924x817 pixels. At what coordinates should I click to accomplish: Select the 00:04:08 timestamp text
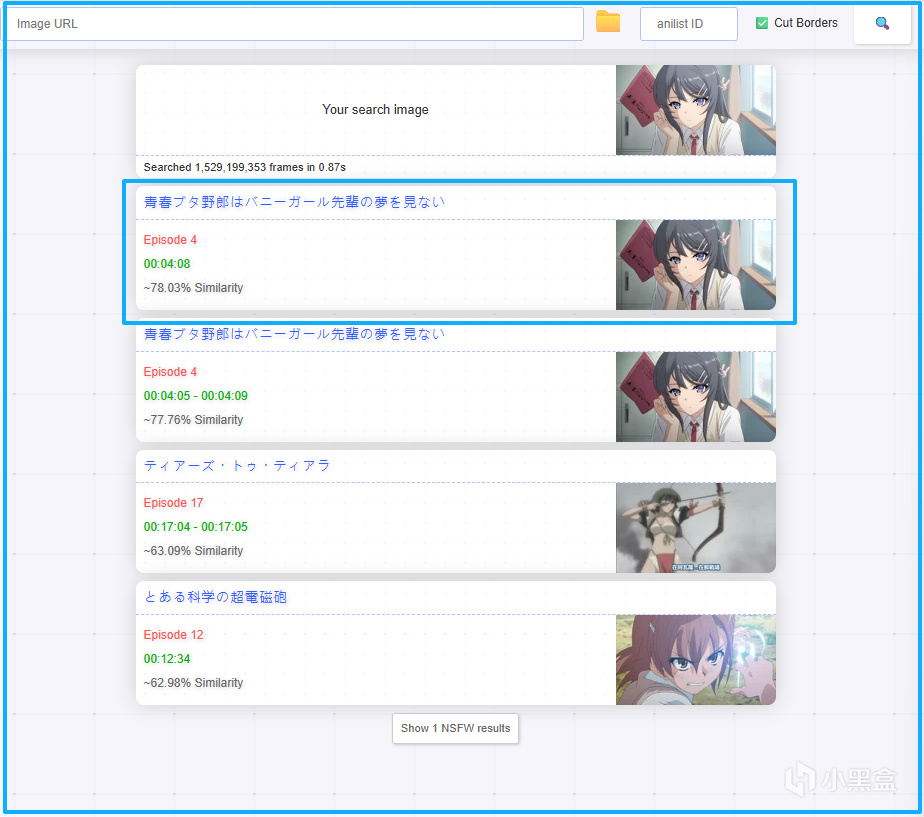point(167,264)
